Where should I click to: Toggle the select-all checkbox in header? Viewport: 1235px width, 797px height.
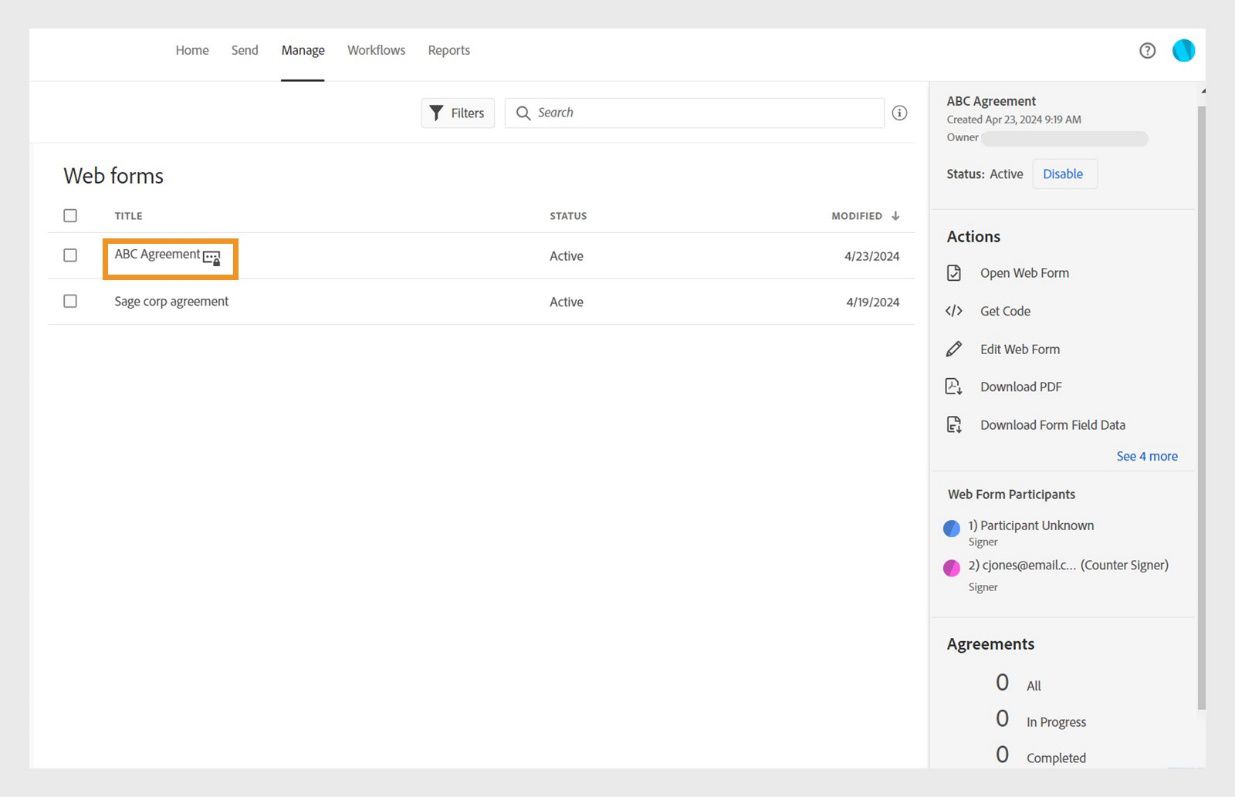[x=70, y=215]
